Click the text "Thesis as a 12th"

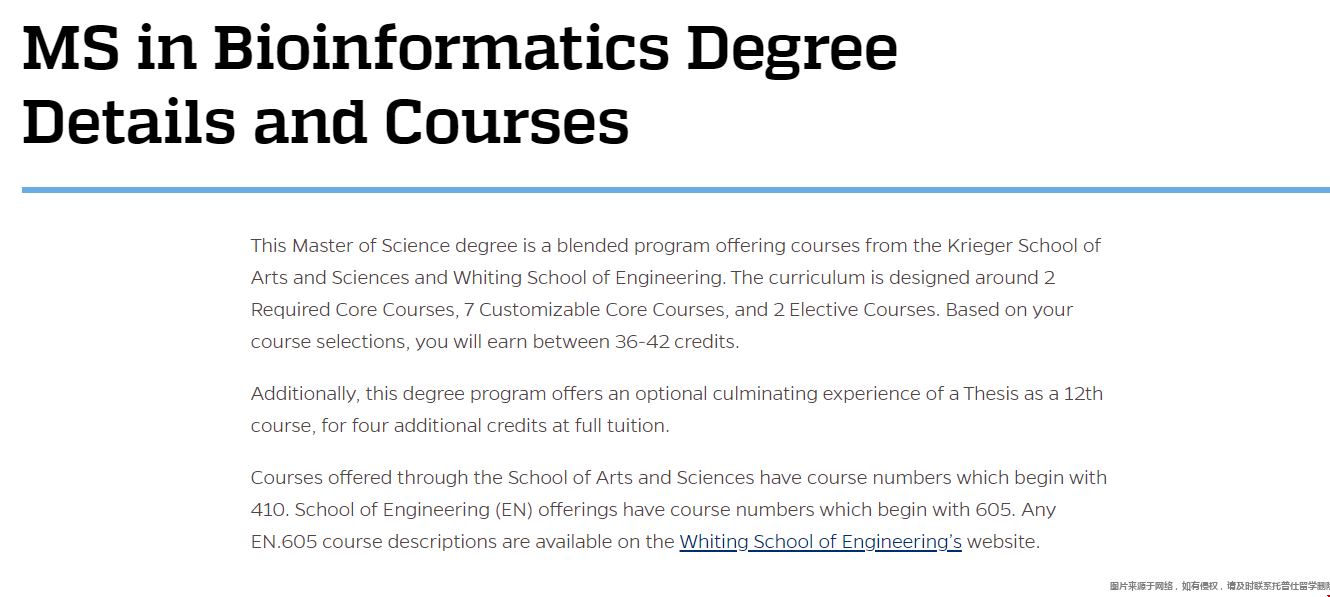(1033, 394)
